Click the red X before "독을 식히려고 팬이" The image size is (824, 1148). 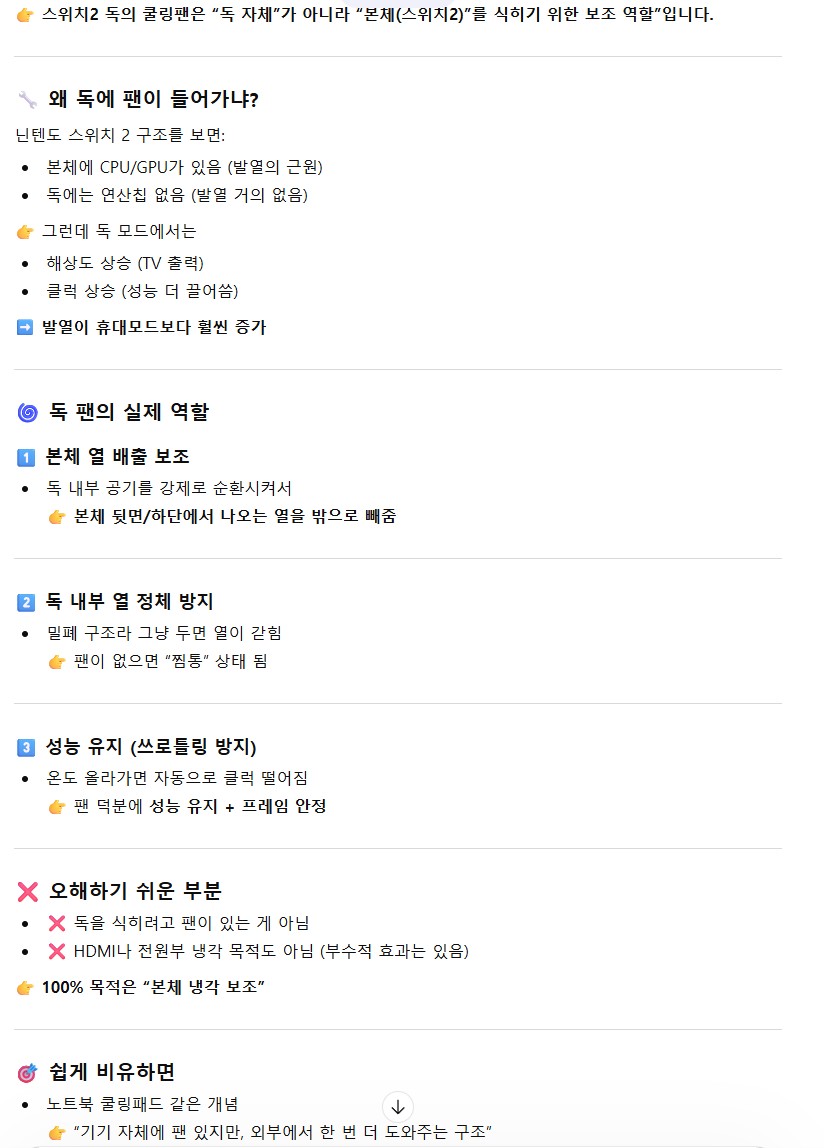[57, 923]
